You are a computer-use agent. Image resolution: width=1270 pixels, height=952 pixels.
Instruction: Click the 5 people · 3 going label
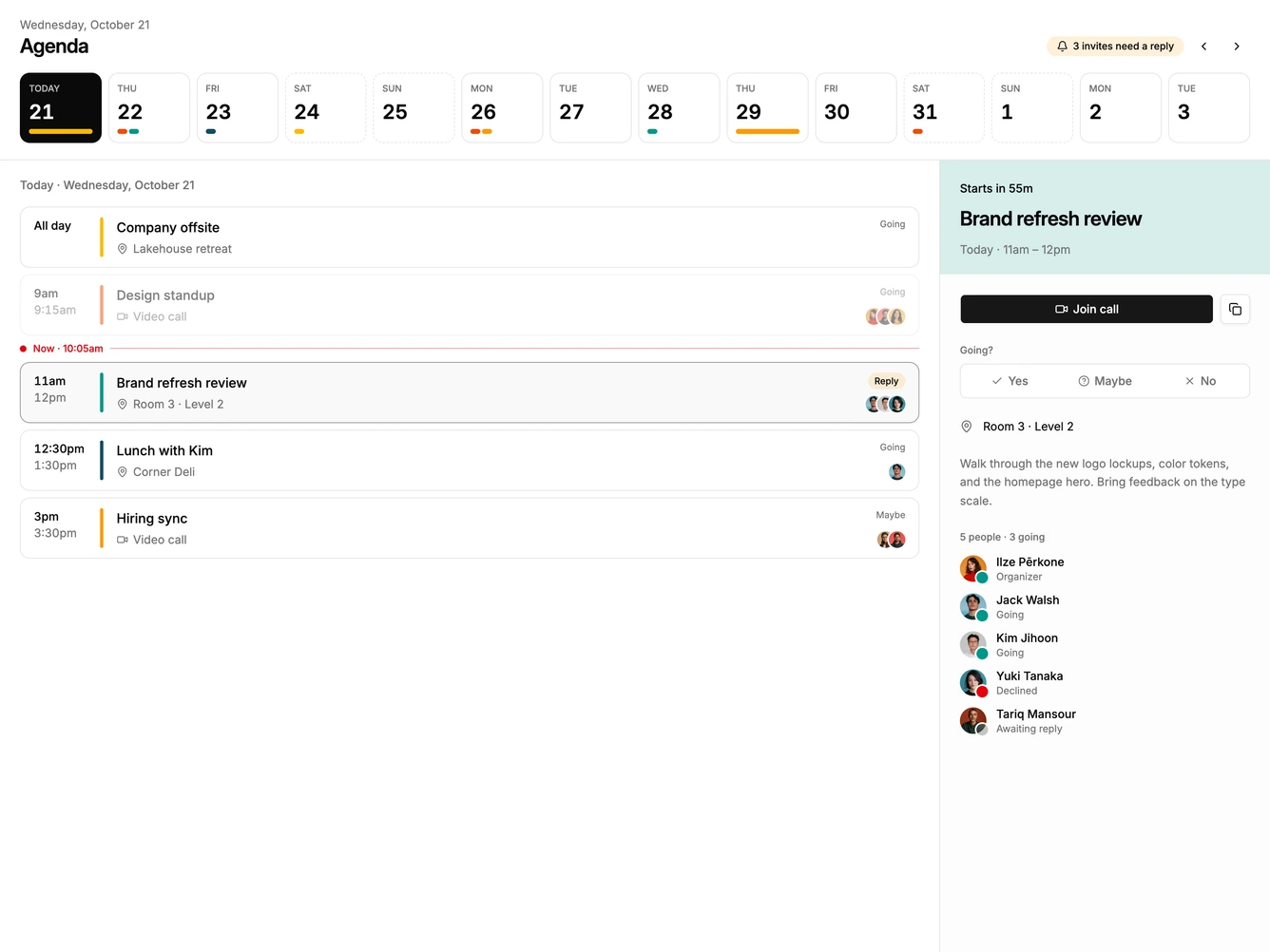point(1002,537)
